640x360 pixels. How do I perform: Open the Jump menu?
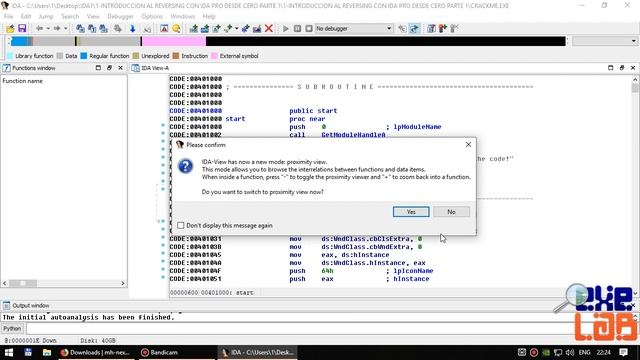(x=46, y=16)
